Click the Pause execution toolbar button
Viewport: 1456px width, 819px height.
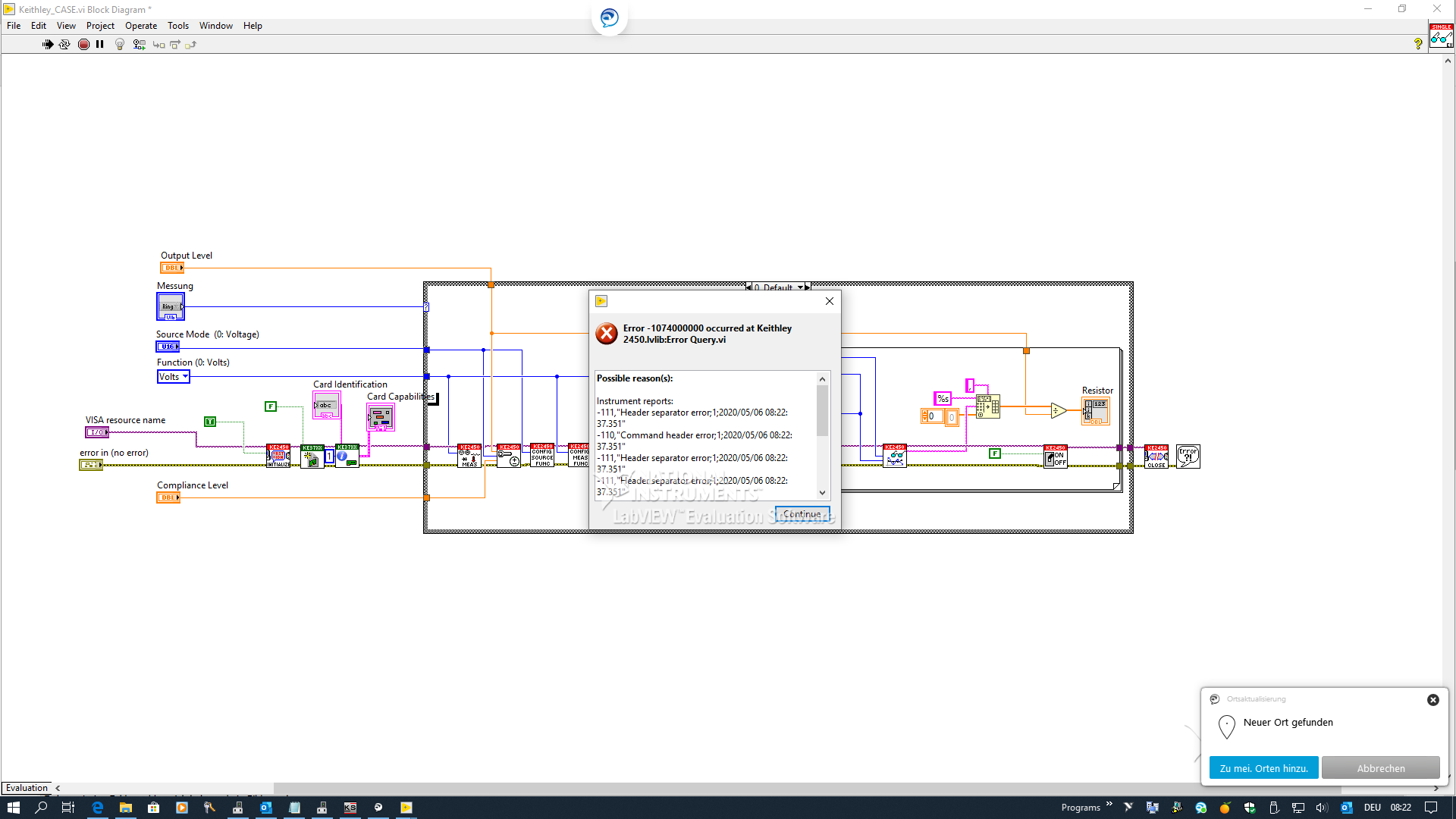[100, 45]
